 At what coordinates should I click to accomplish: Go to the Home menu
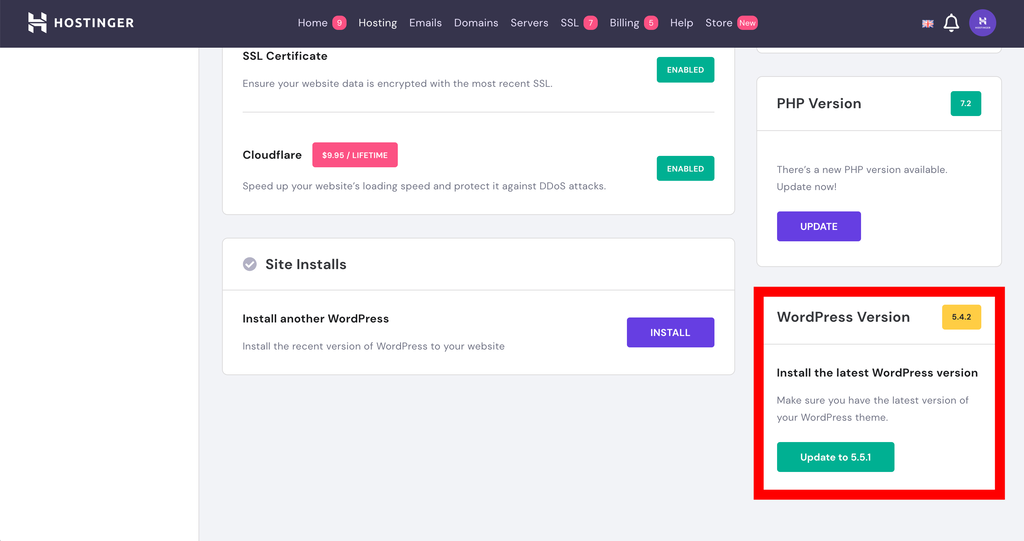pyautogui.click(x=313, y=23)
